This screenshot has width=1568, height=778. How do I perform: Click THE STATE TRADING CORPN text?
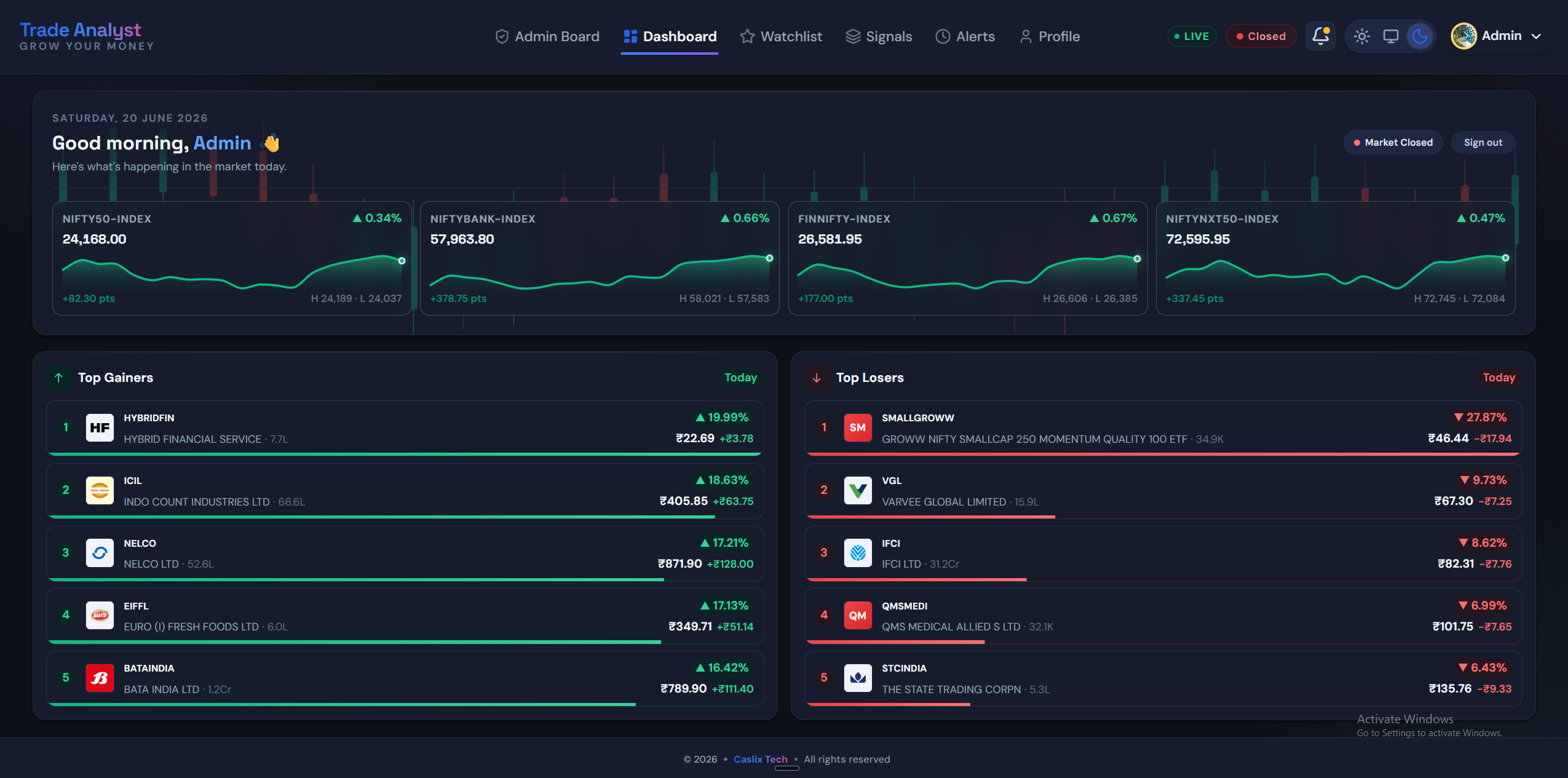[x=951, y=689]
